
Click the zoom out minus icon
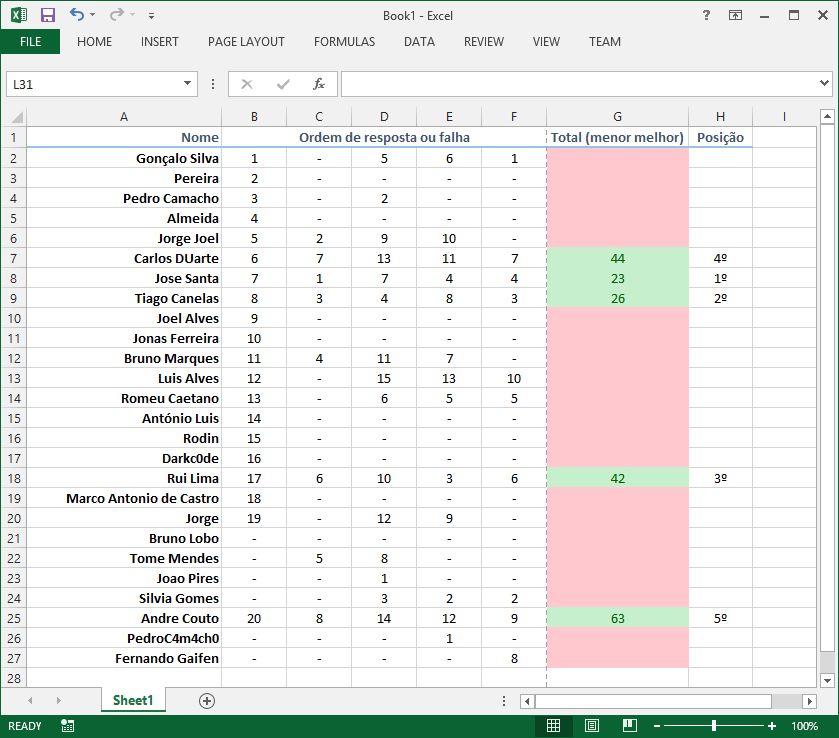tap(654, 726)
